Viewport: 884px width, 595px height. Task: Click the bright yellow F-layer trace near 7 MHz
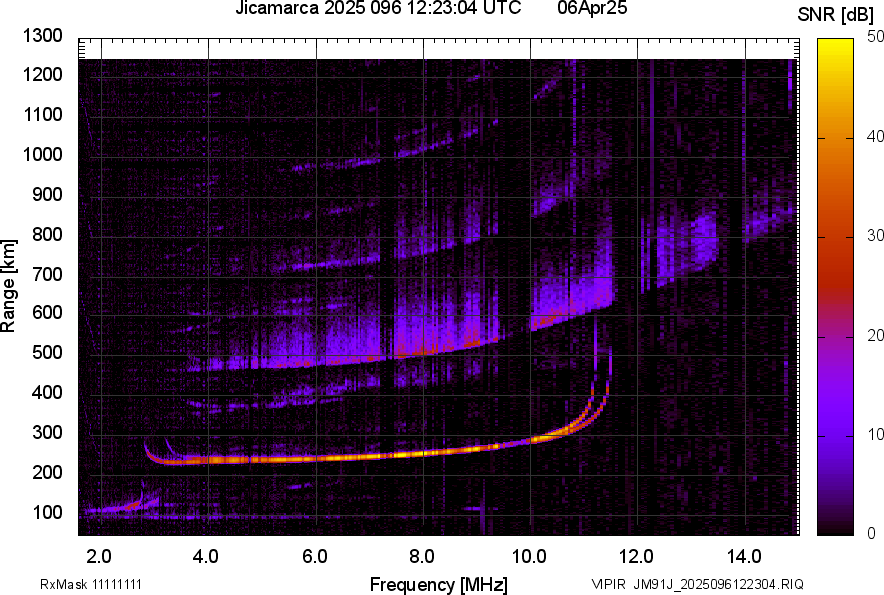(372, 456)
